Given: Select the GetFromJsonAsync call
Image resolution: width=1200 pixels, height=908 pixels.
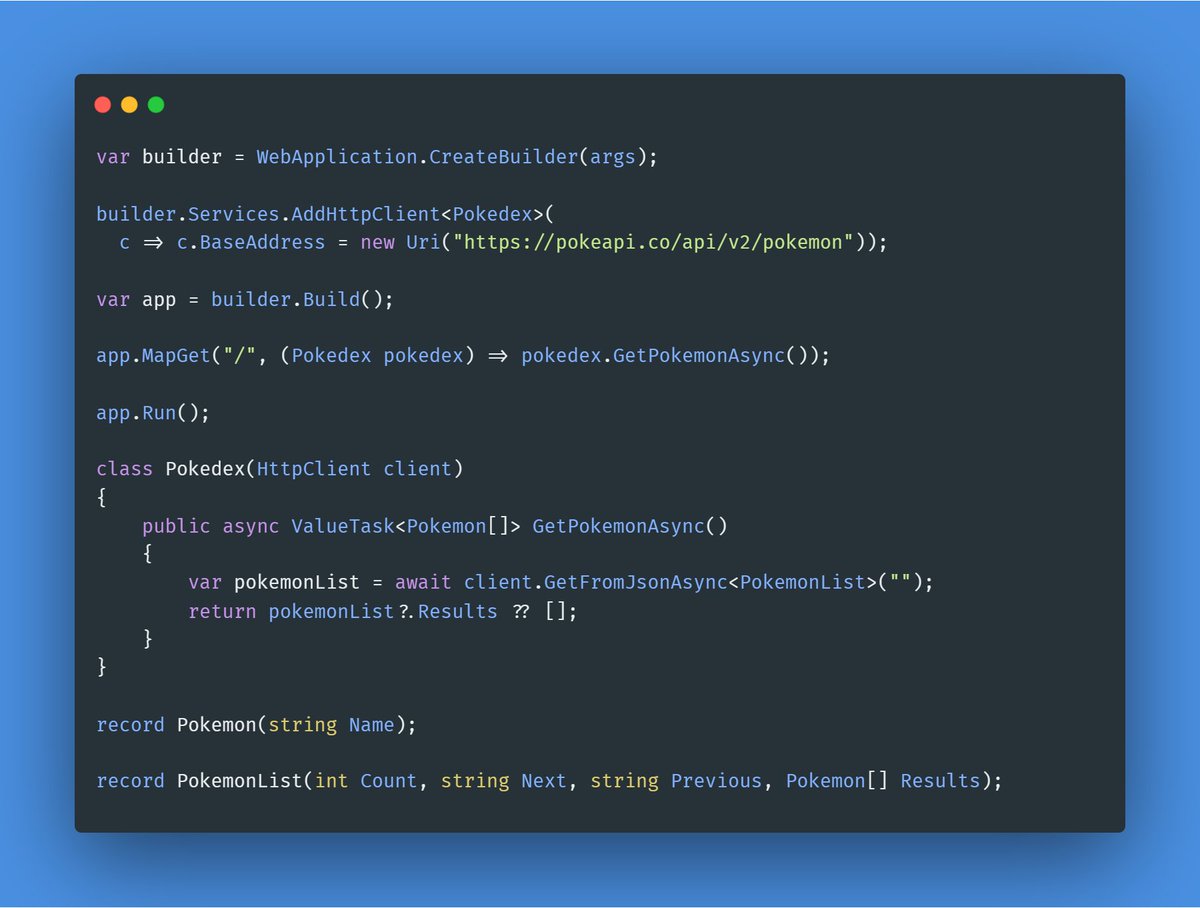Looking at the screenshot, I should (x=631, y=581).
